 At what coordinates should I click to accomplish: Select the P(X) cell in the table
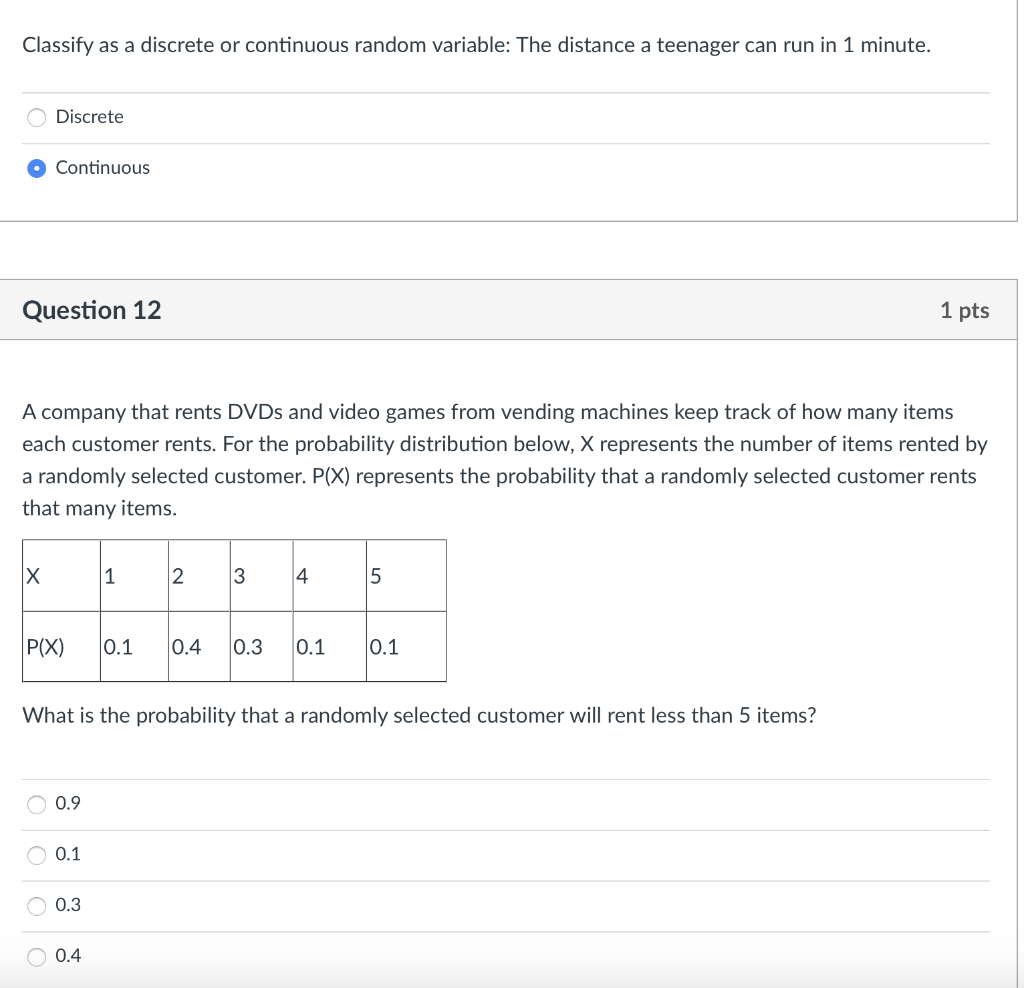60,647
